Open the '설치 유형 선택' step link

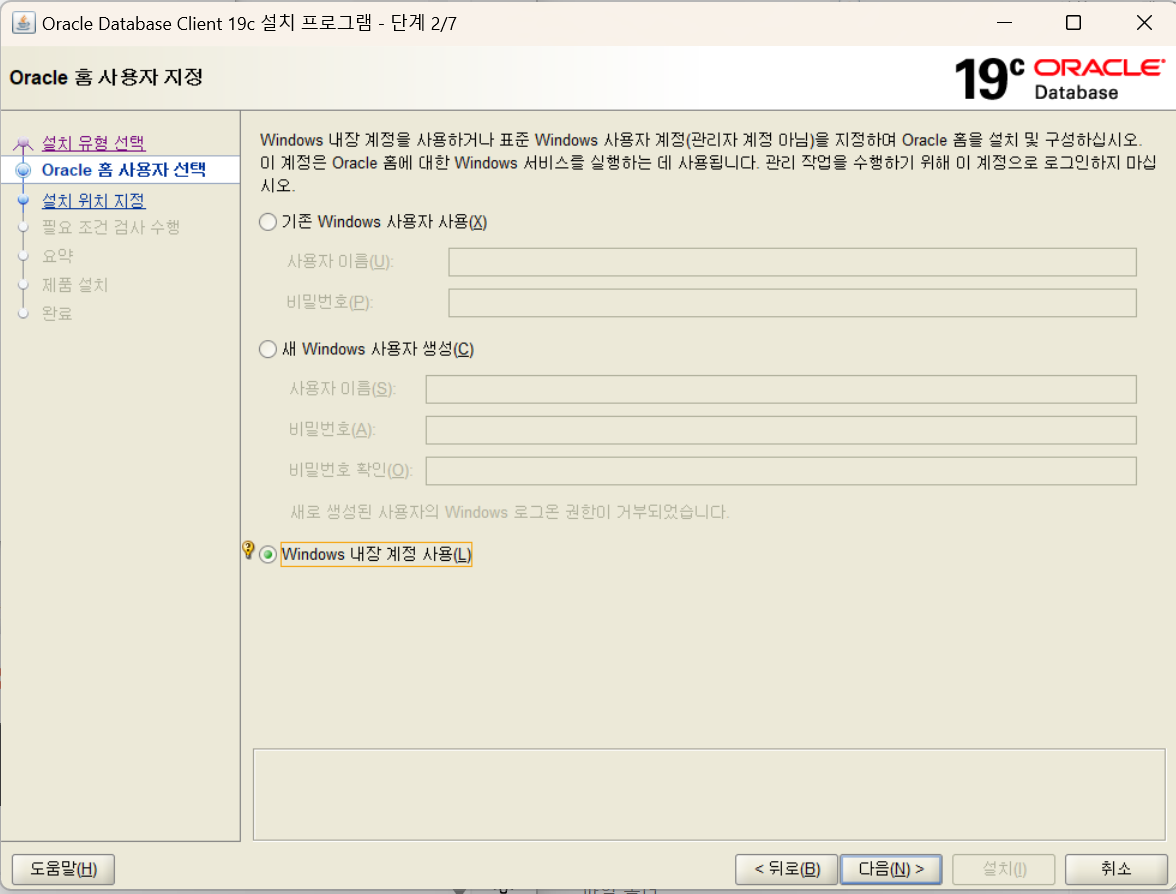point(94,142)
